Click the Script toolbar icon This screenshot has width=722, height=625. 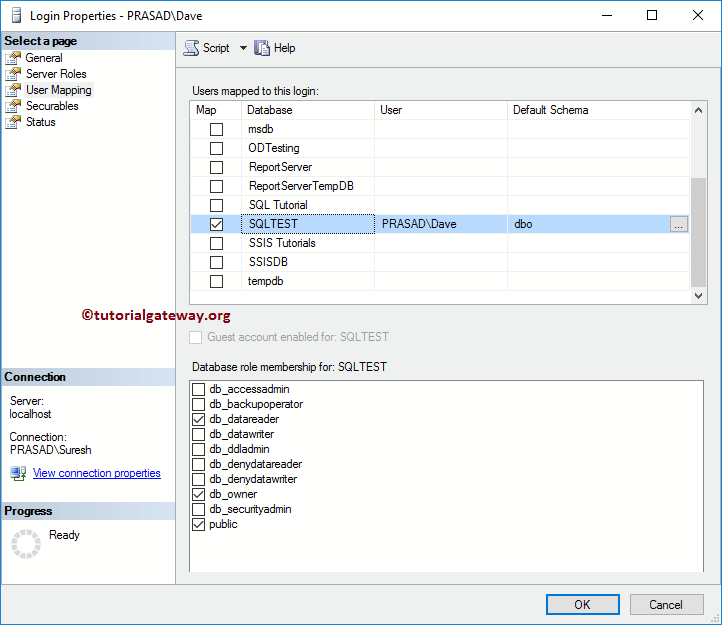click(191, 48)
